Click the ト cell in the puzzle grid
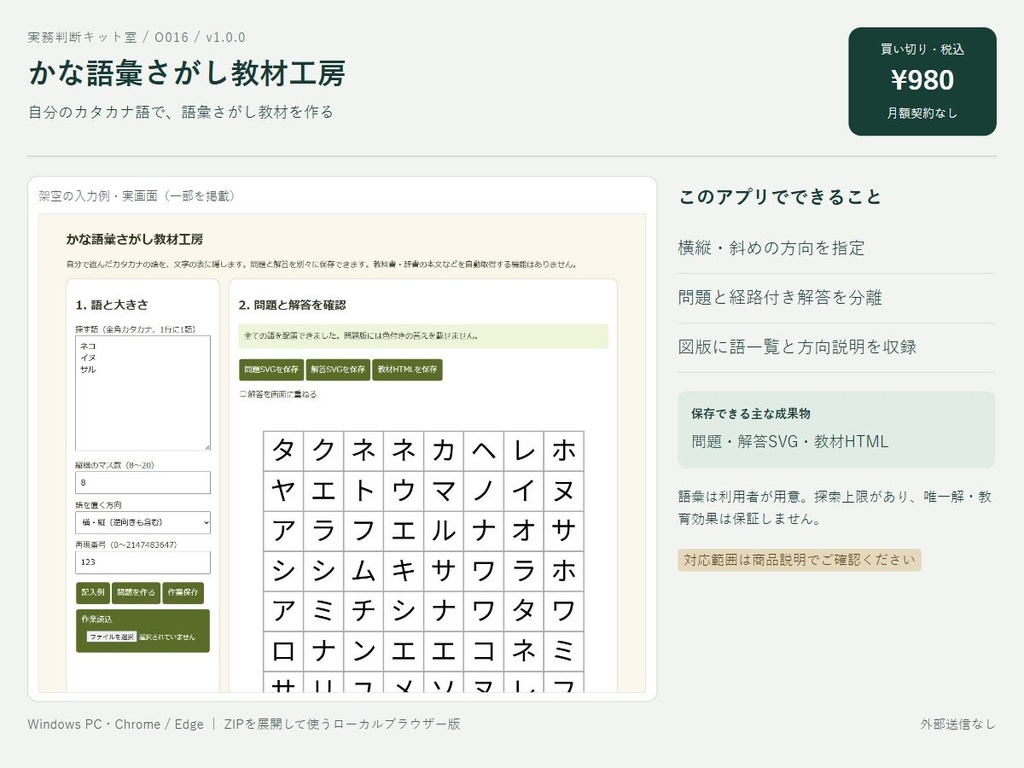 [363, 490]
